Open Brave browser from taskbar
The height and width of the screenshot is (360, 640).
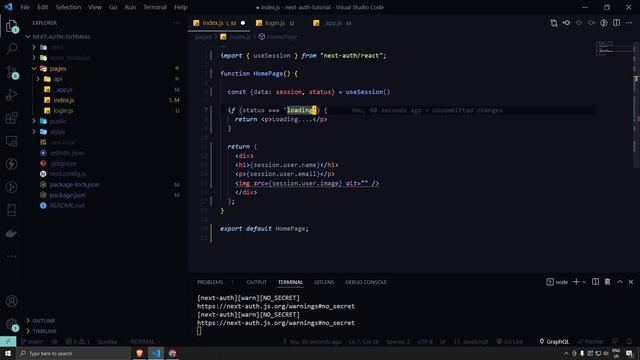tap(140, 353)
